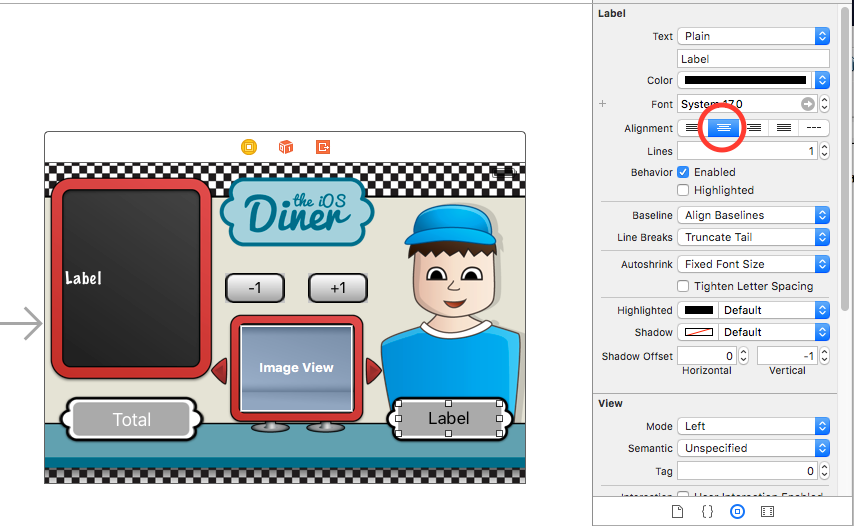
Task: Show the Object library
Action: point(737,511)
